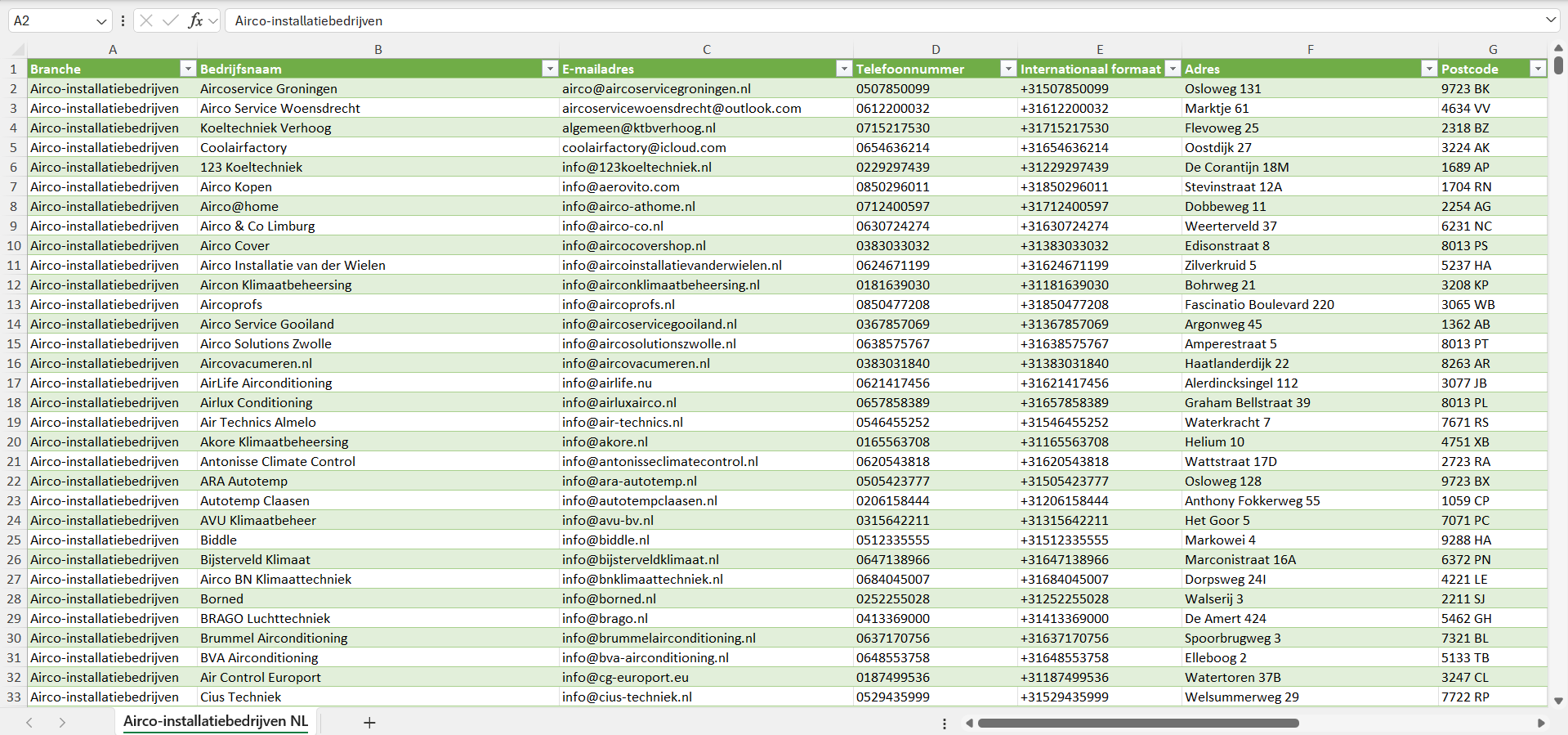Screen dimensions: 1568x735
Task: Click the scroll right arrow of horizontal scrollbar
Action: click(x=1541, y=723)
